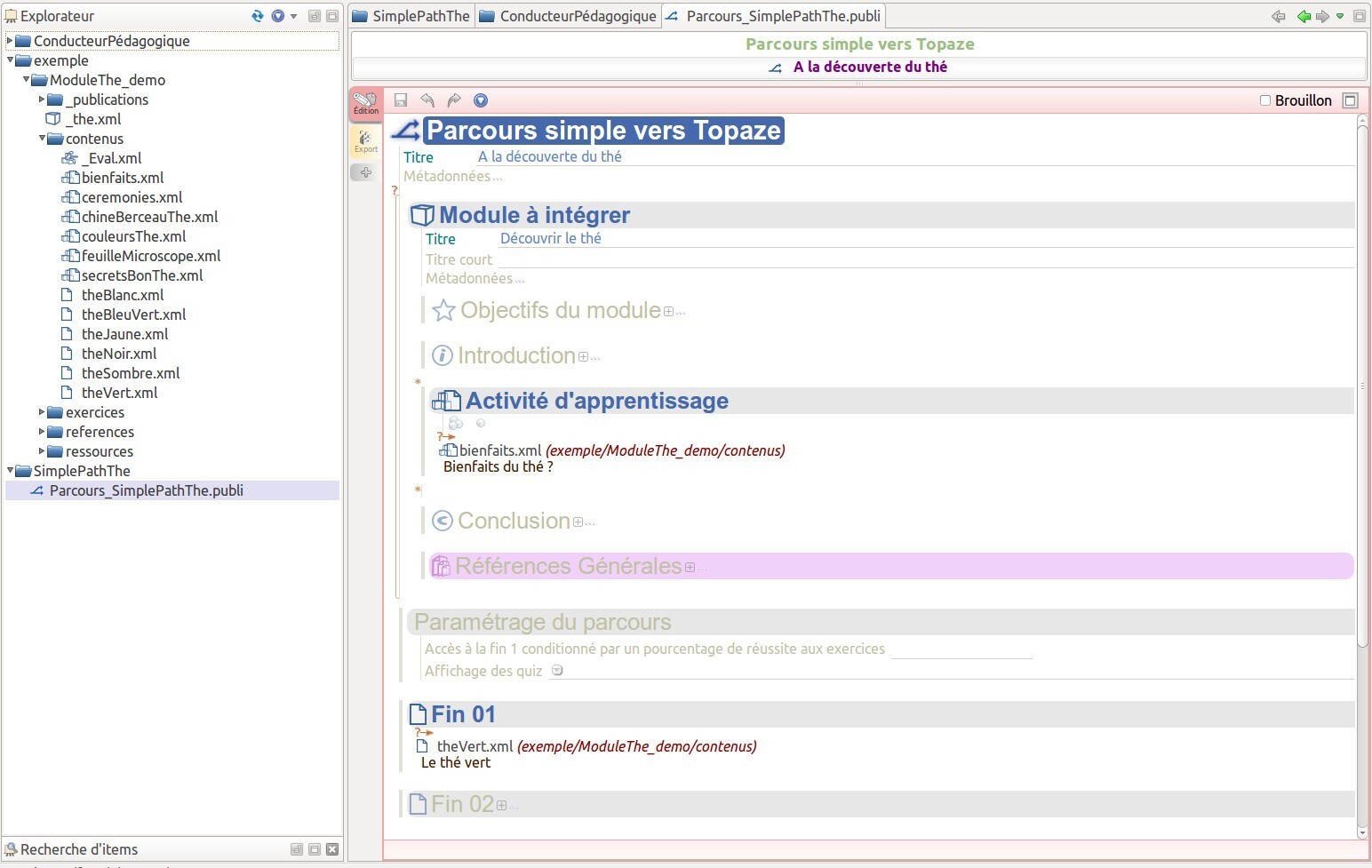Click the grey outlined left arrow in tab bar
Viewport: 1372px width, 868px height.
click(x=1279, y=16)
